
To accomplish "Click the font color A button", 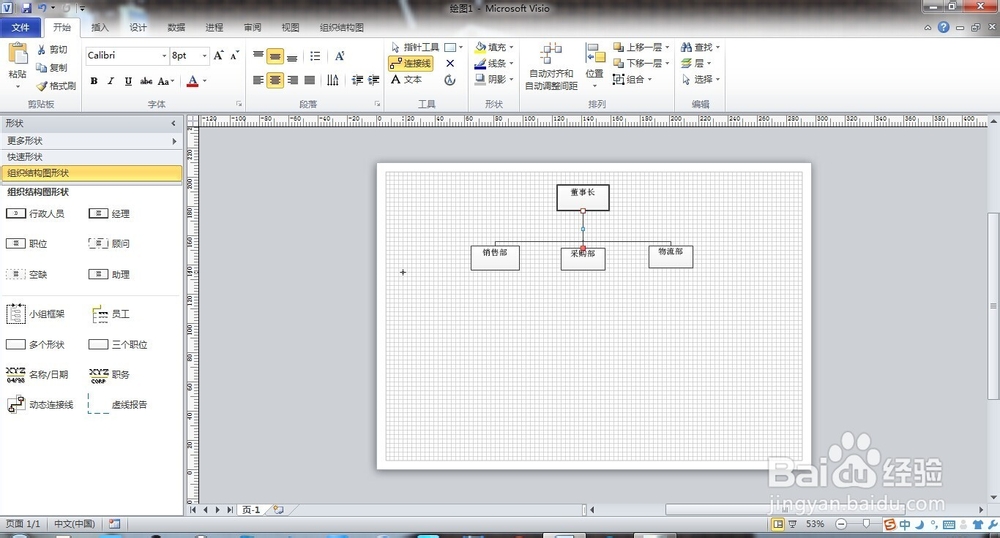I will [193, 81].
